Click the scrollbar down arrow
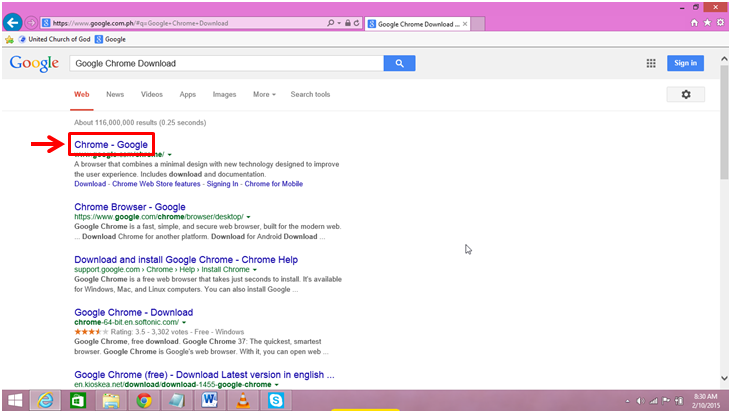 pos(724,378)
